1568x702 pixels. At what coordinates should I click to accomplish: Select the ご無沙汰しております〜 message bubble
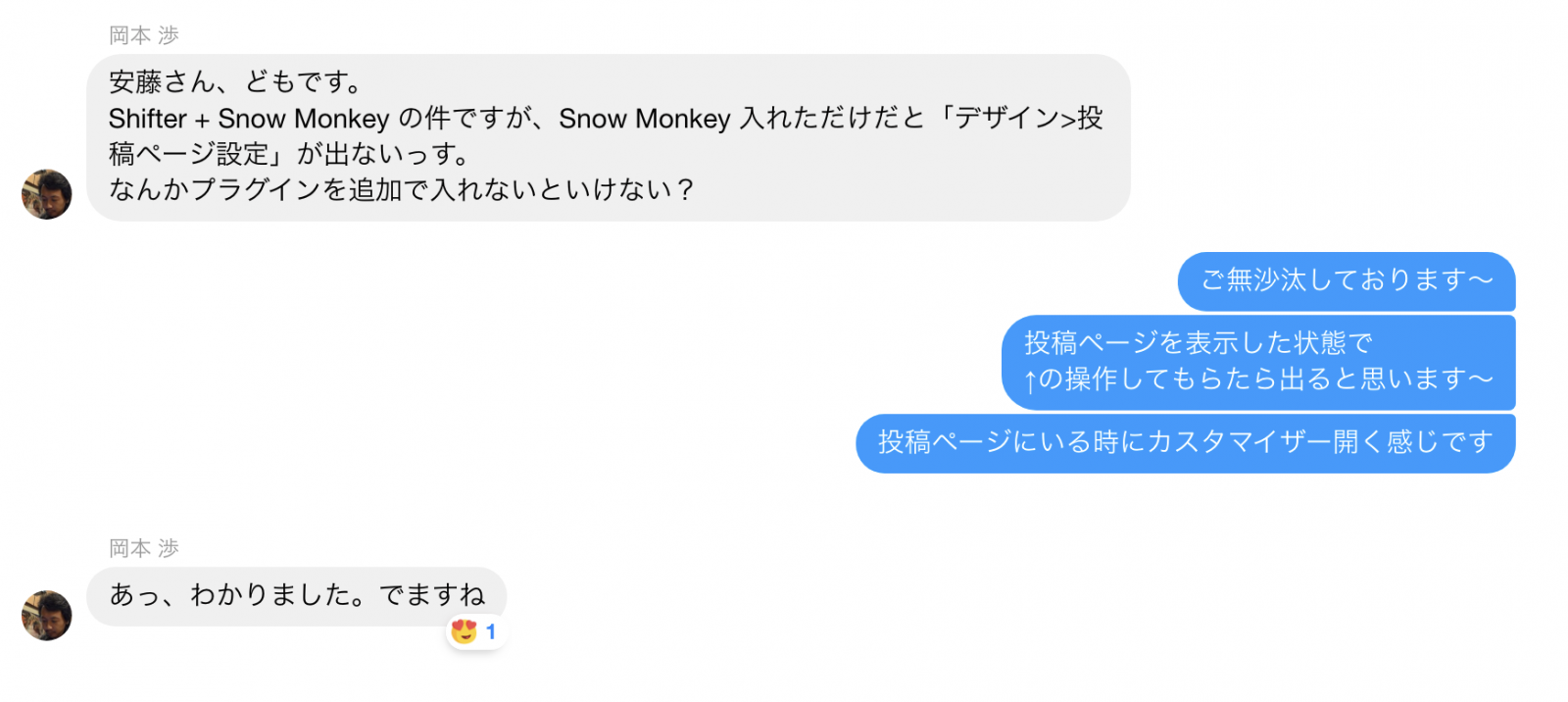tap(1347, 281)
